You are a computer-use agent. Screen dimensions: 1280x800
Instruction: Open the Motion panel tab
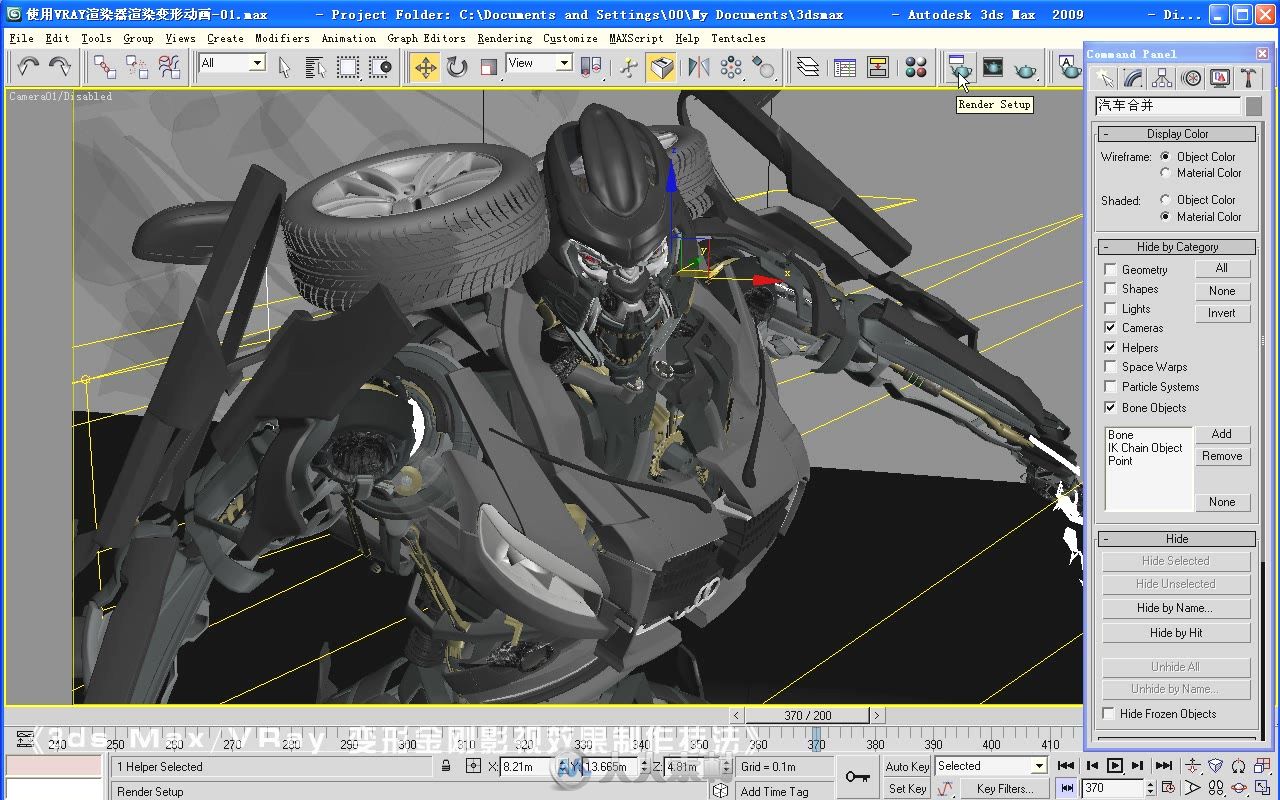1191,77
